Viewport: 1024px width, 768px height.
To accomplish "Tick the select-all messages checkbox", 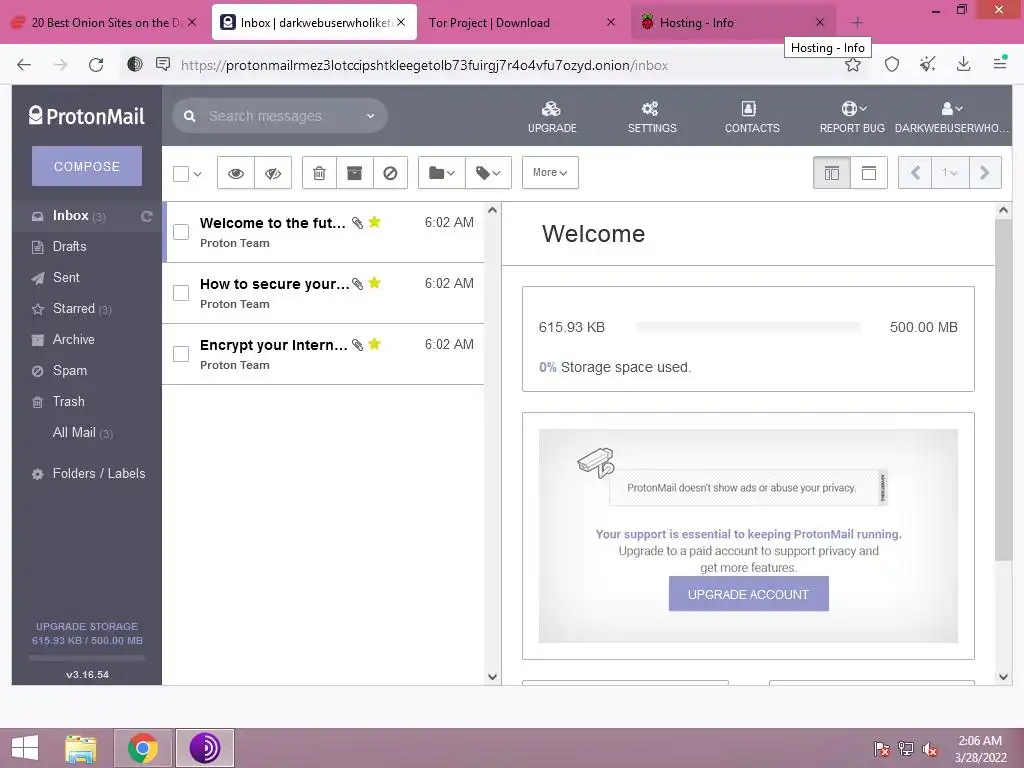I will [x=181, y=174].
